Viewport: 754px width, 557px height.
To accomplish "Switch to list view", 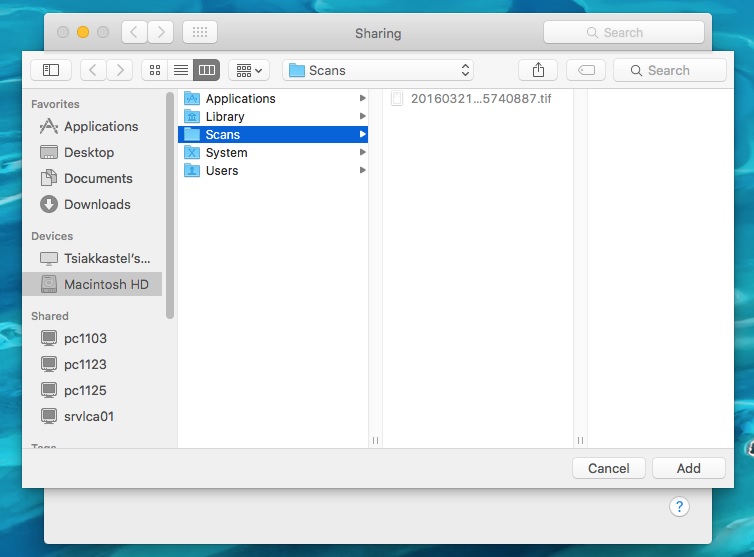I will [181, 70].
